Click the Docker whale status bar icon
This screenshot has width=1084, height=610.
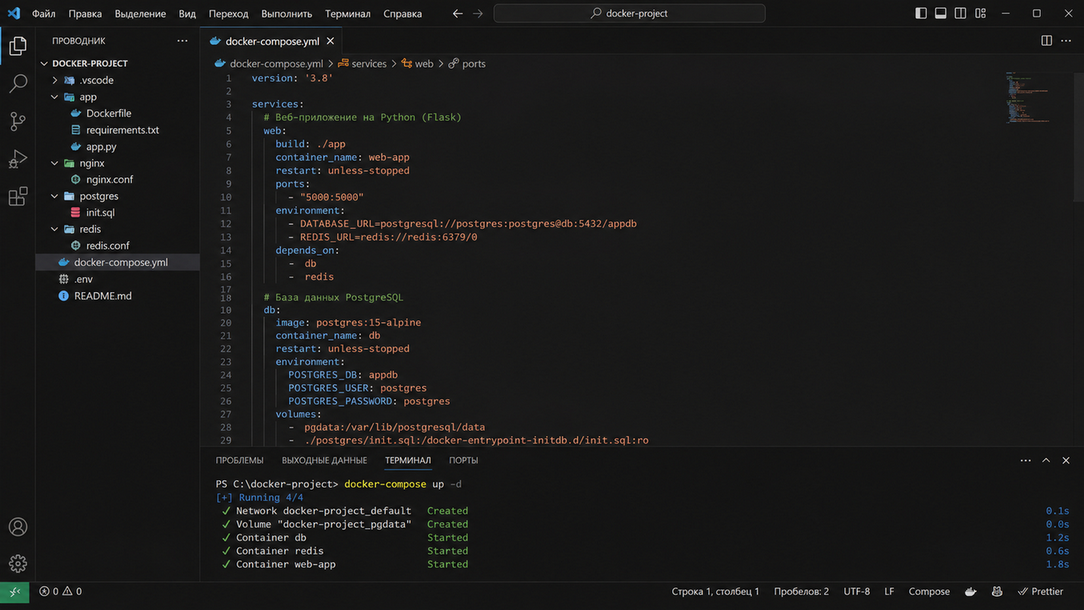pos(971,592)
